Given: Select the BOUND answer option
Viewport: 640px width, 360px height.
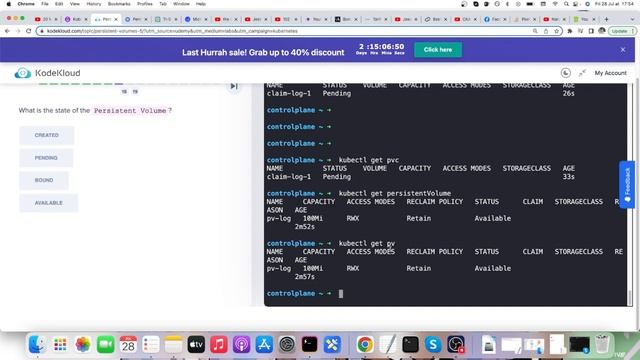Looking at the screenshot, I should [x=44, y=180].
